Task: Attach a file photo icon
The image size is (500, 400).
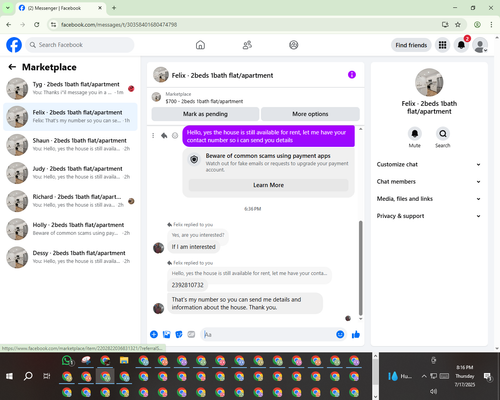Action: tap(166, 334)
